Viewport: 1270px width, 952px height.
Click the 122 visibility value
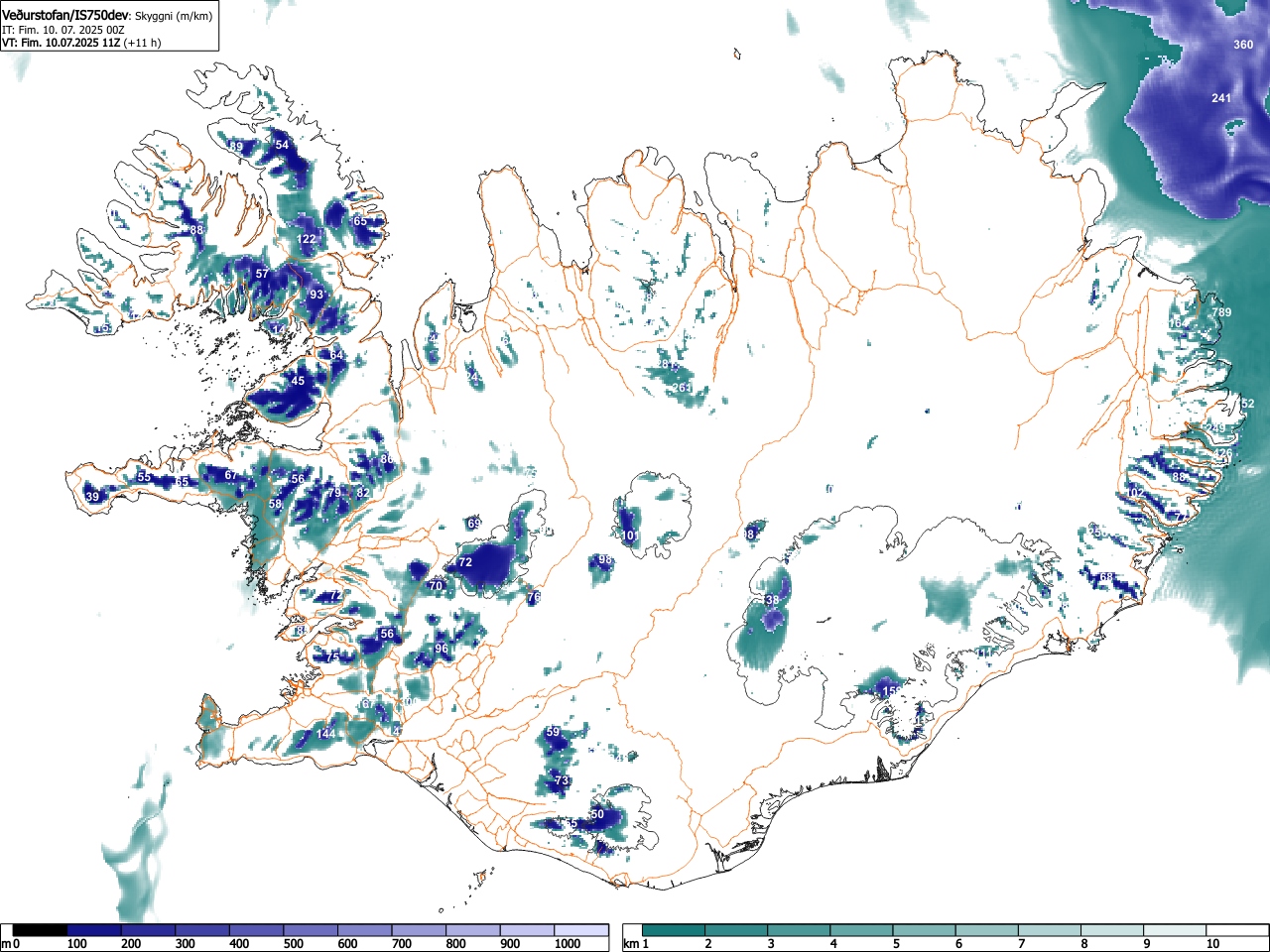[x=307, y=239]
